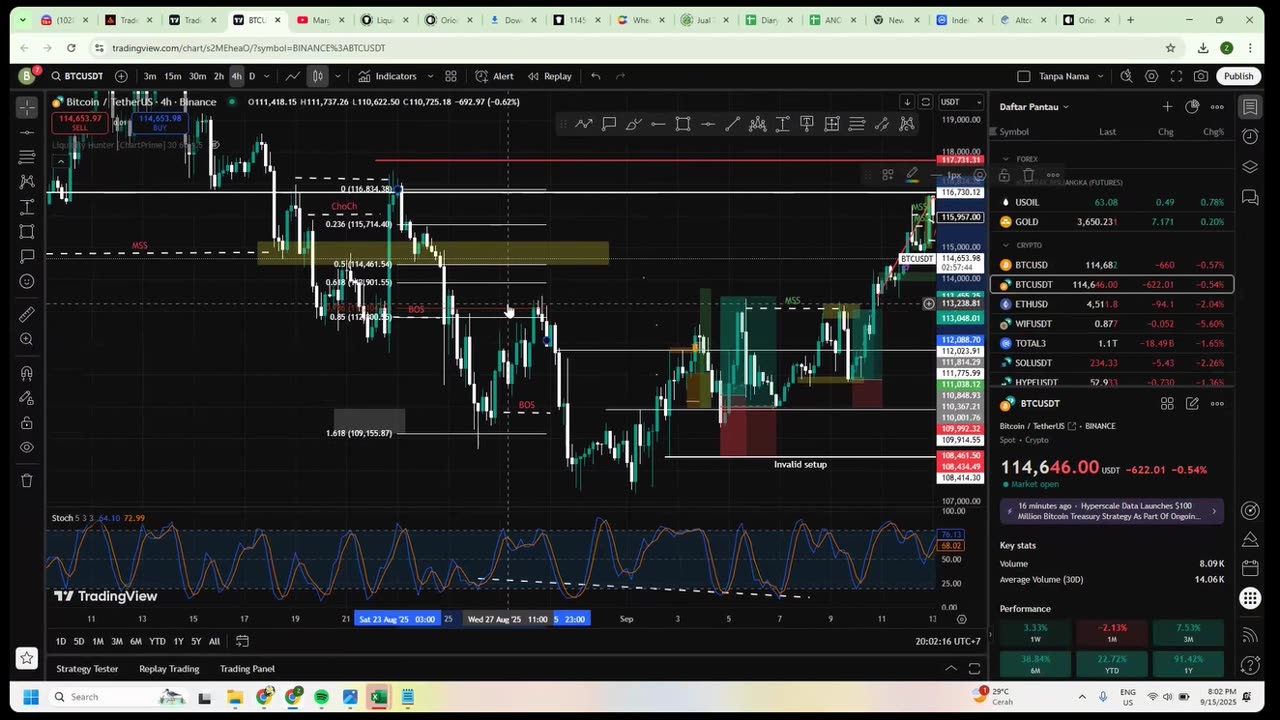Open the BTCUSDT symbol search

coord(76,76)
